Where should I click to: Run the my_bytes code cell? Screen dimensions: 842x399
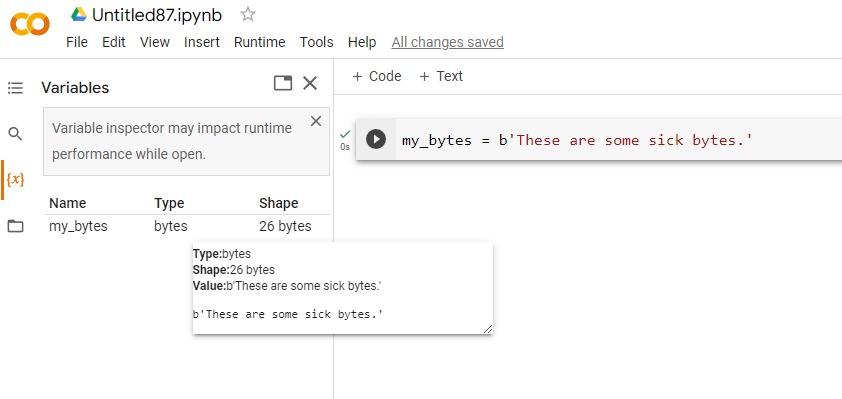pyautogui.click(x=376, y=140)
